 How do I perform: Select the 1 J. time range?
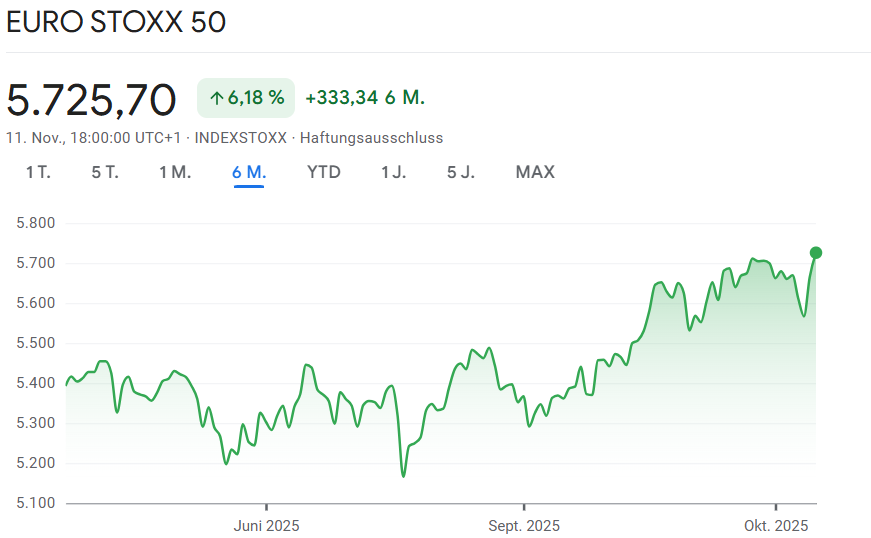[x=394, y=172]
